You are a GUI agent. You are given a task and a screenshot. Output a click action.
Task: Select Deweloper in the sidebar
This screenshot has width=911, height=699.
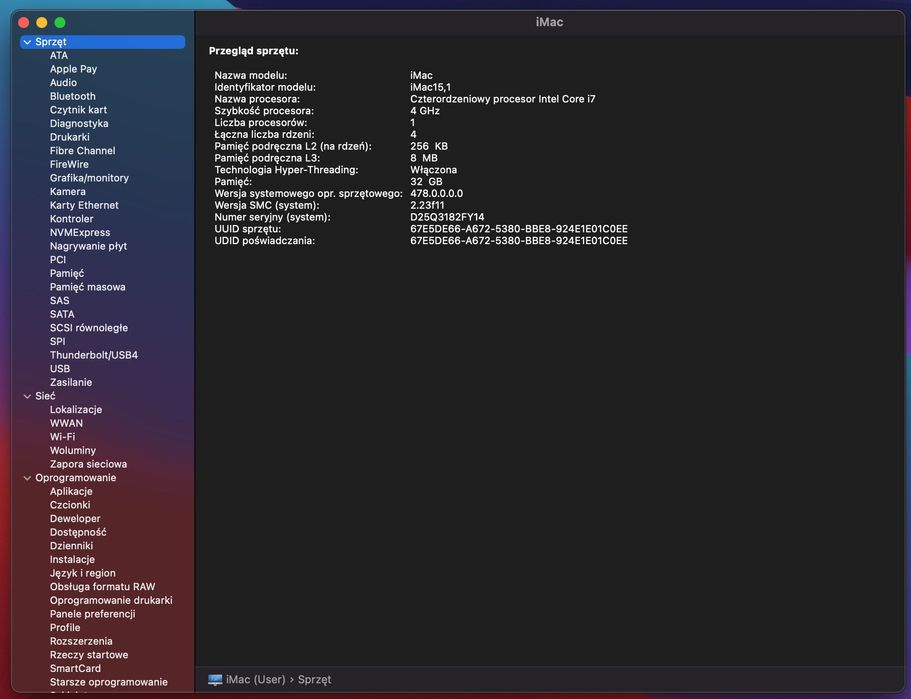75,519
